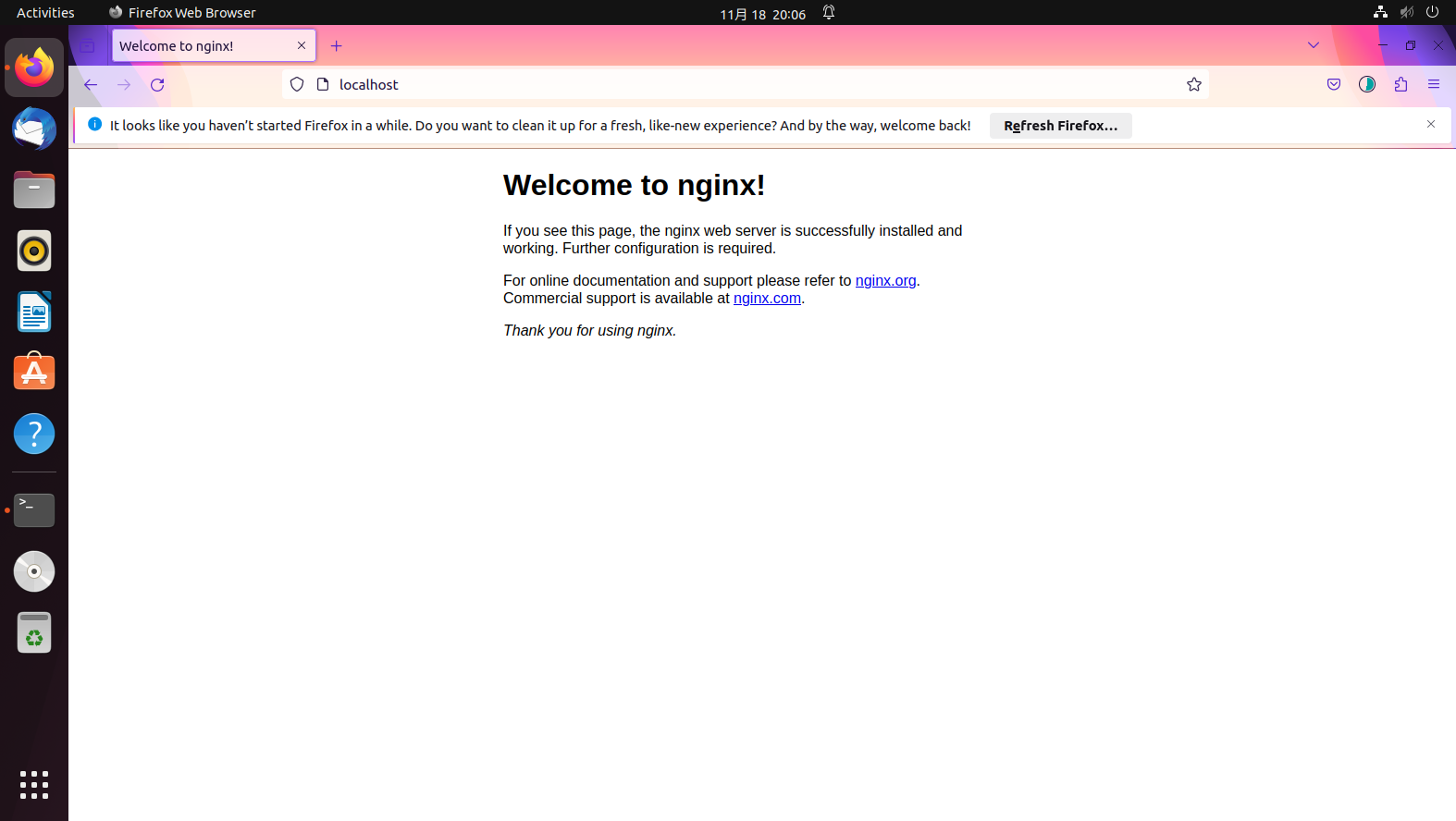This screenshot has height=821, width=1456.
Task: Launch Thunderbird Mail from the dock
Action: pyautogui.click(x=34, y=129)
